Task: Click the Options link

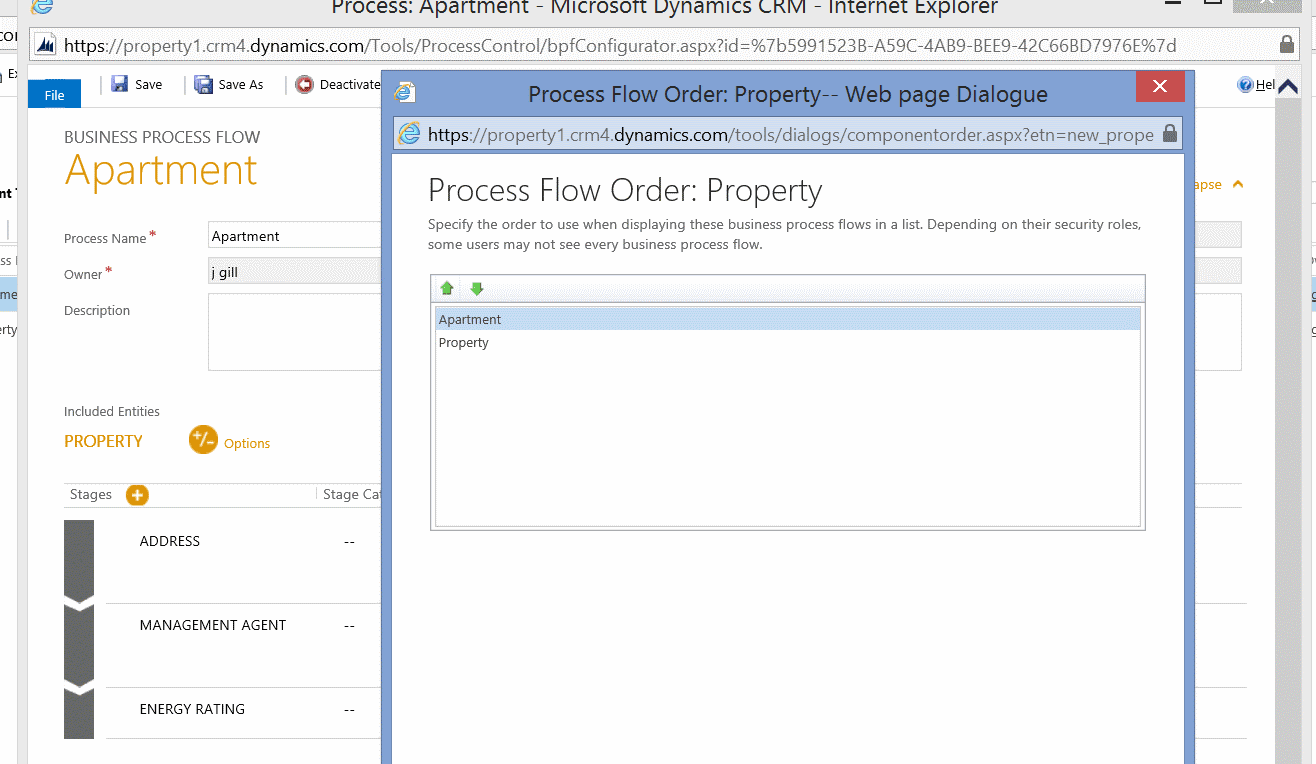Action: (247, 443)
